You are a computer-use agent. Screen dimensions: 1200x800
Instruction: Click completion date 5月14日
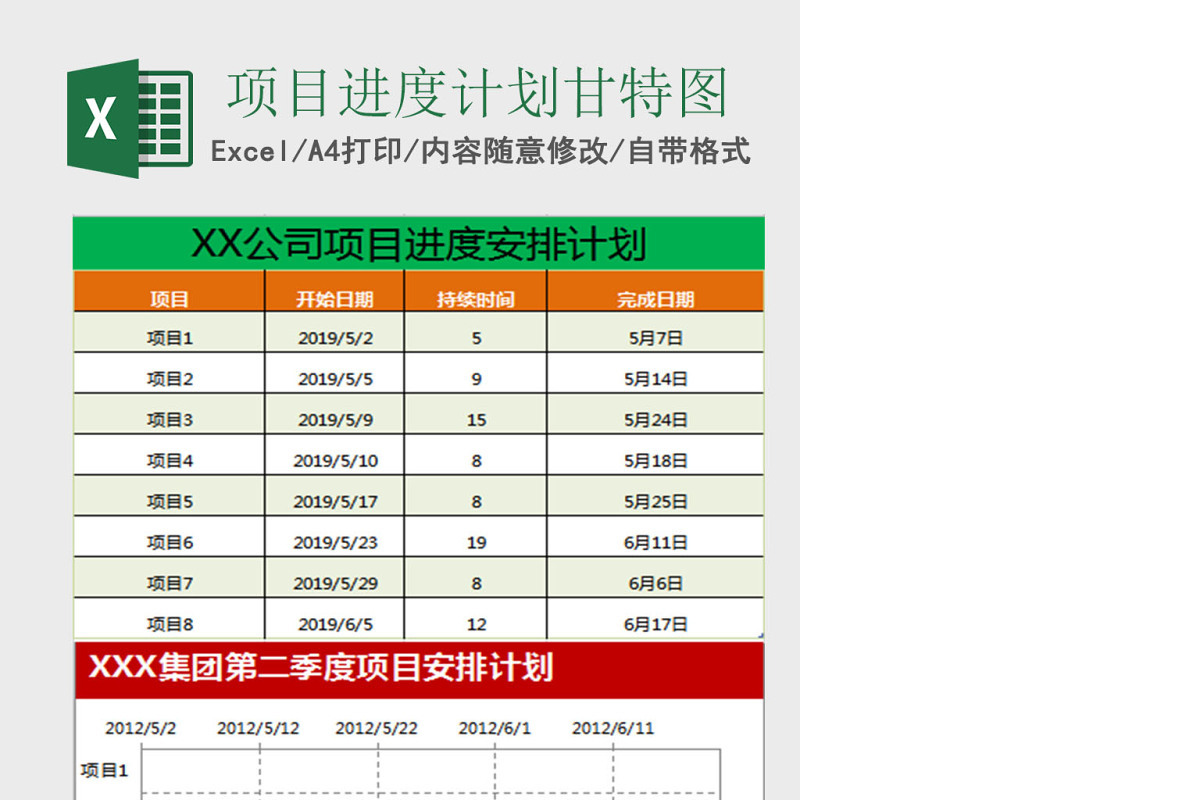[x=656, y=379]
